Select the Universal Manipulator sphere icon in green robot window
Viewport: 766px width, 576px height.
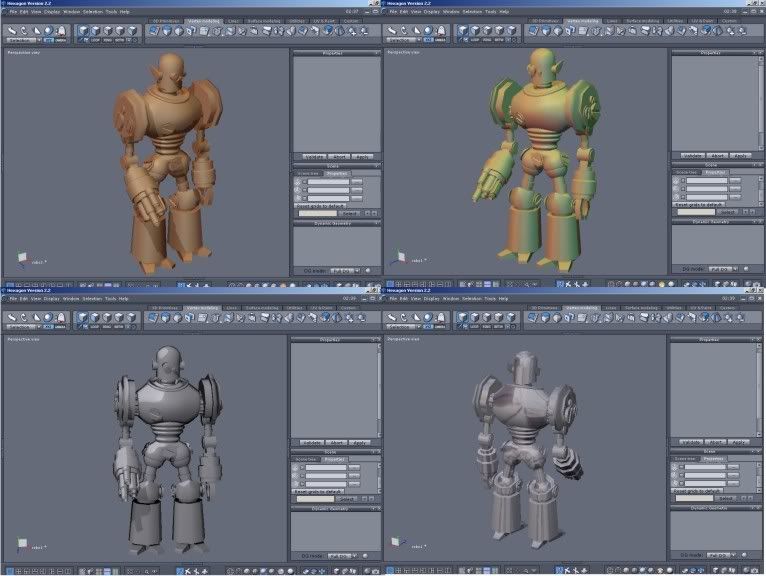428,31
